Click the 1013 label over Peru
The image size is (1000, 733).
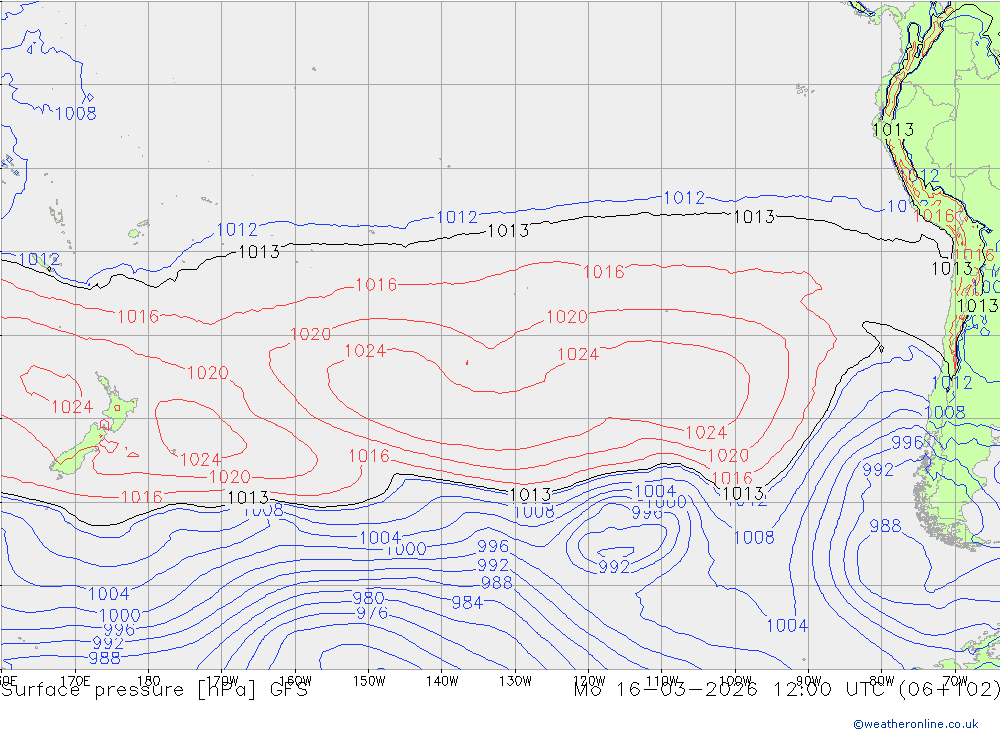[893, 130]
